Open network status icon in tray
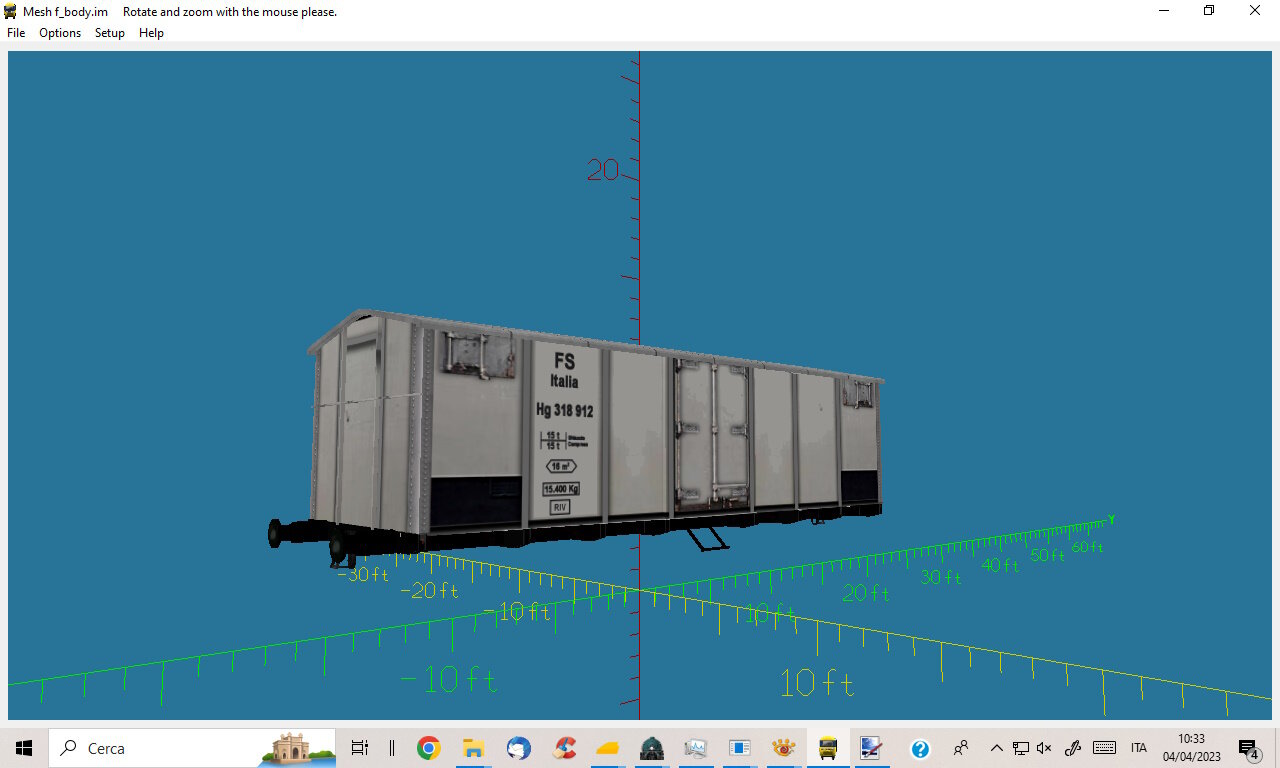1280x768 pixels. (1020, 748)
